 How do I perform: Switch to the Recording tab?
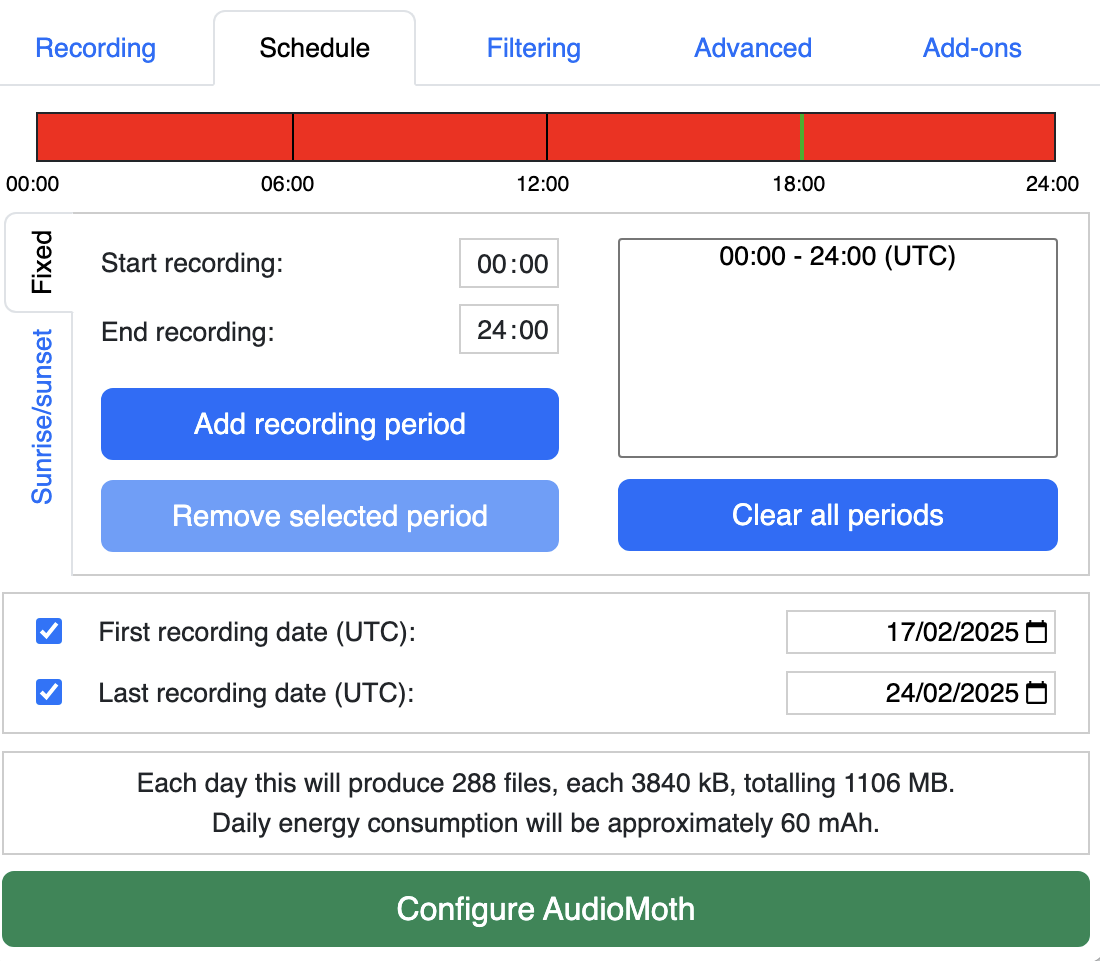click(x=95, y=48)
